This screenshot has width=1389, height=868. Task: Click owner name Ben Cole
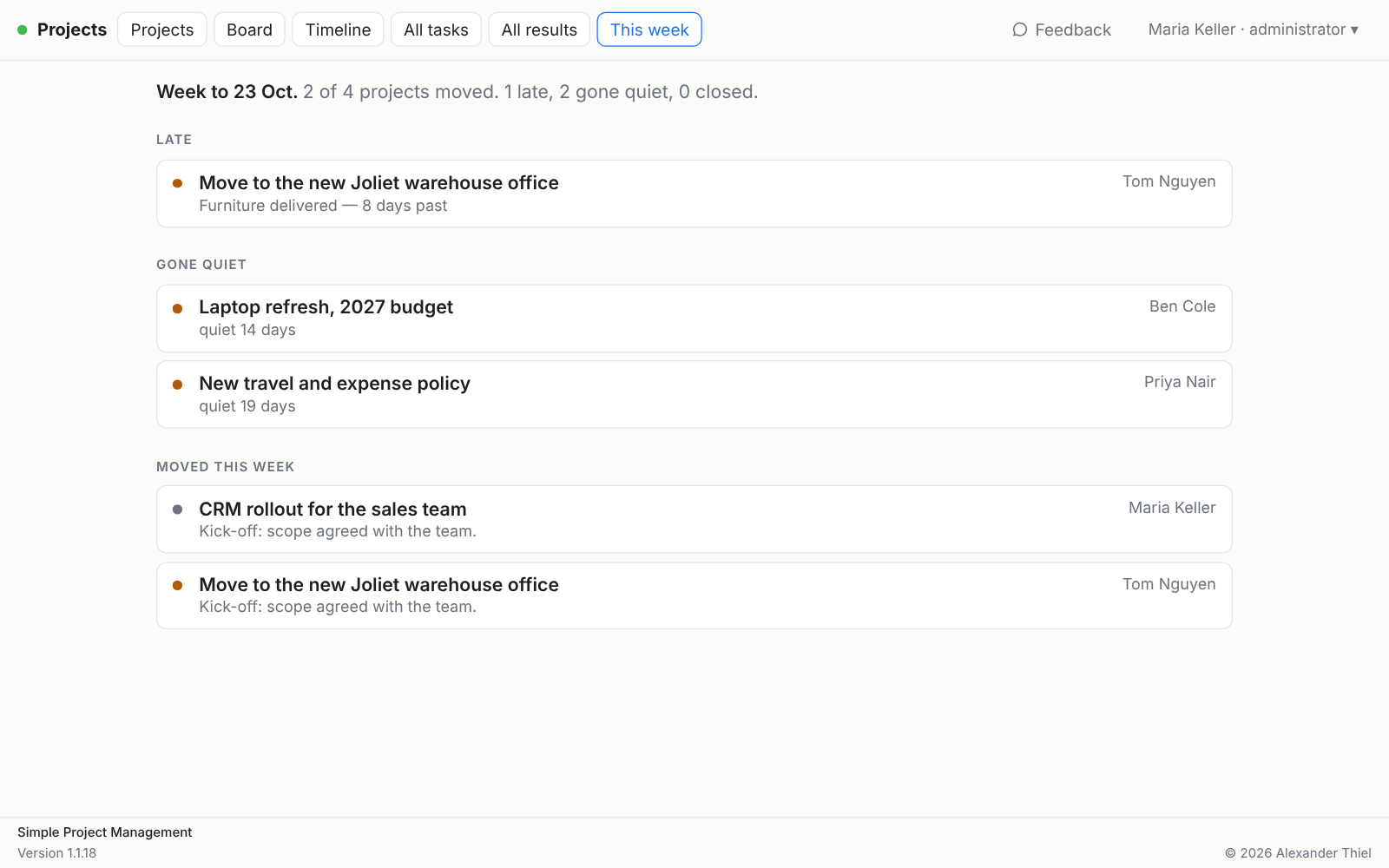(x=1182, y=306)
